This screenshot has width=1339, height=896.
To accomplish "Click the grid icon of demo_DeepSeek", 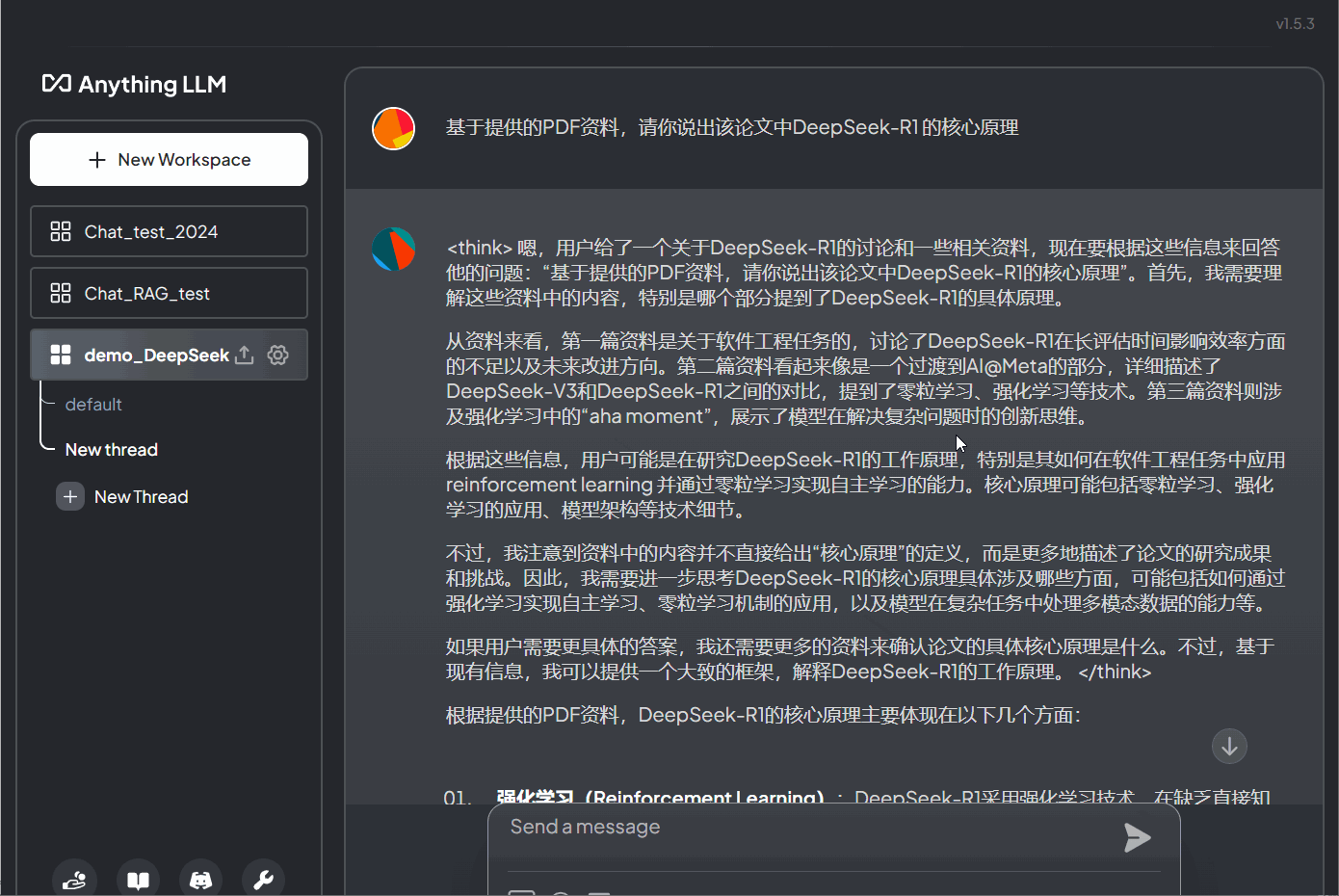I will click(x=61, y=355).
